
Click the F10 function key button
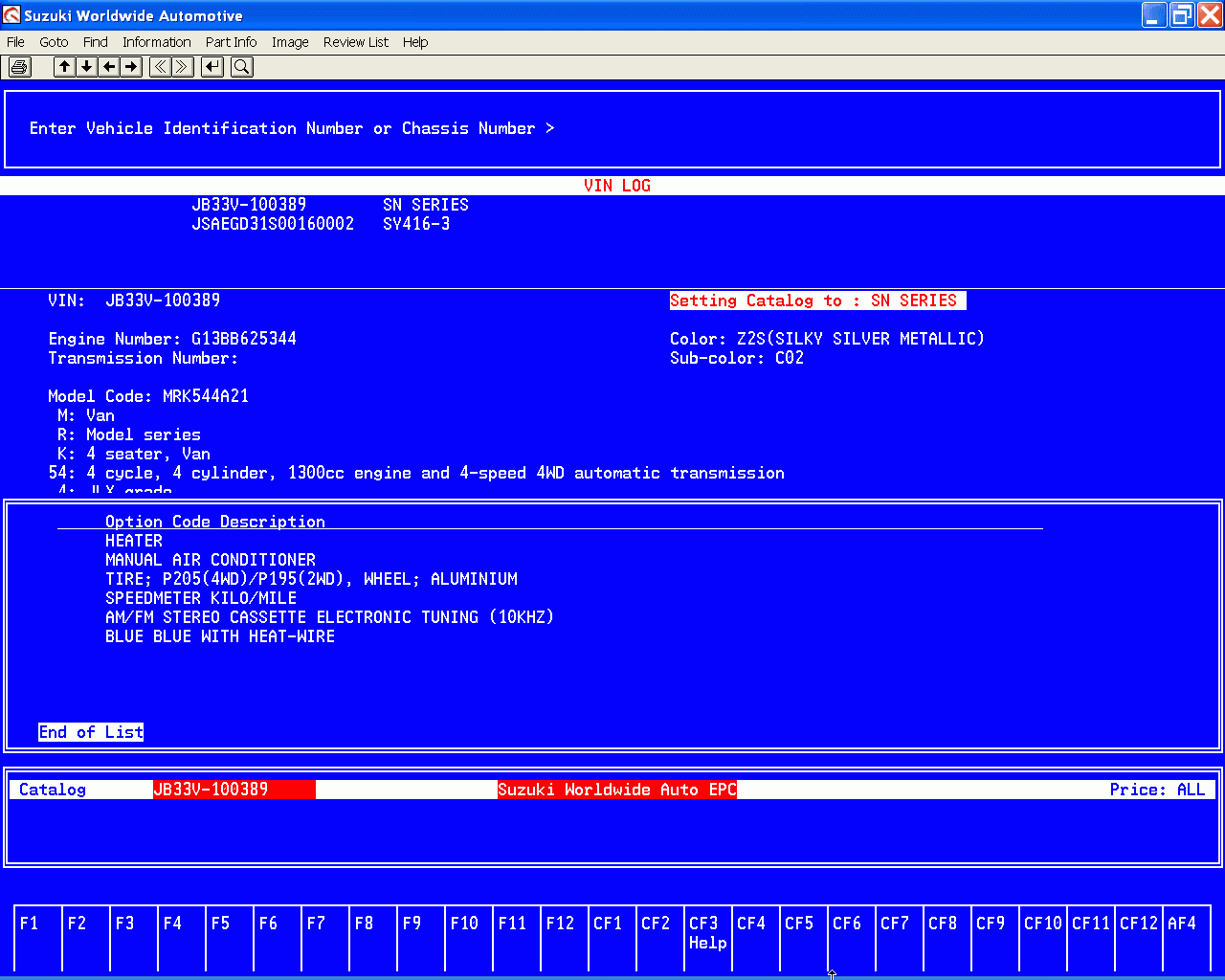(469, 938)
